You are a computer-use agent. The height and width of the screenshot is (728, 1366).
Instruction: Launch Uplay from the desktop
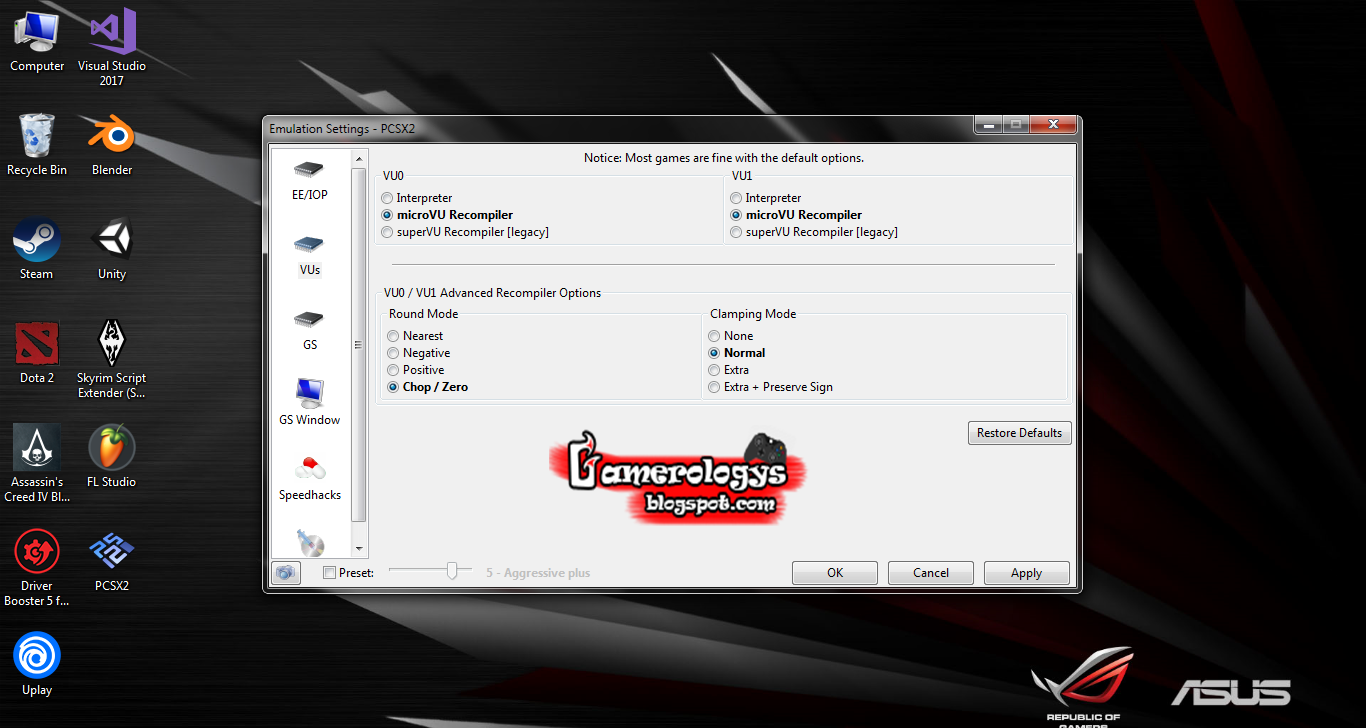37,665
